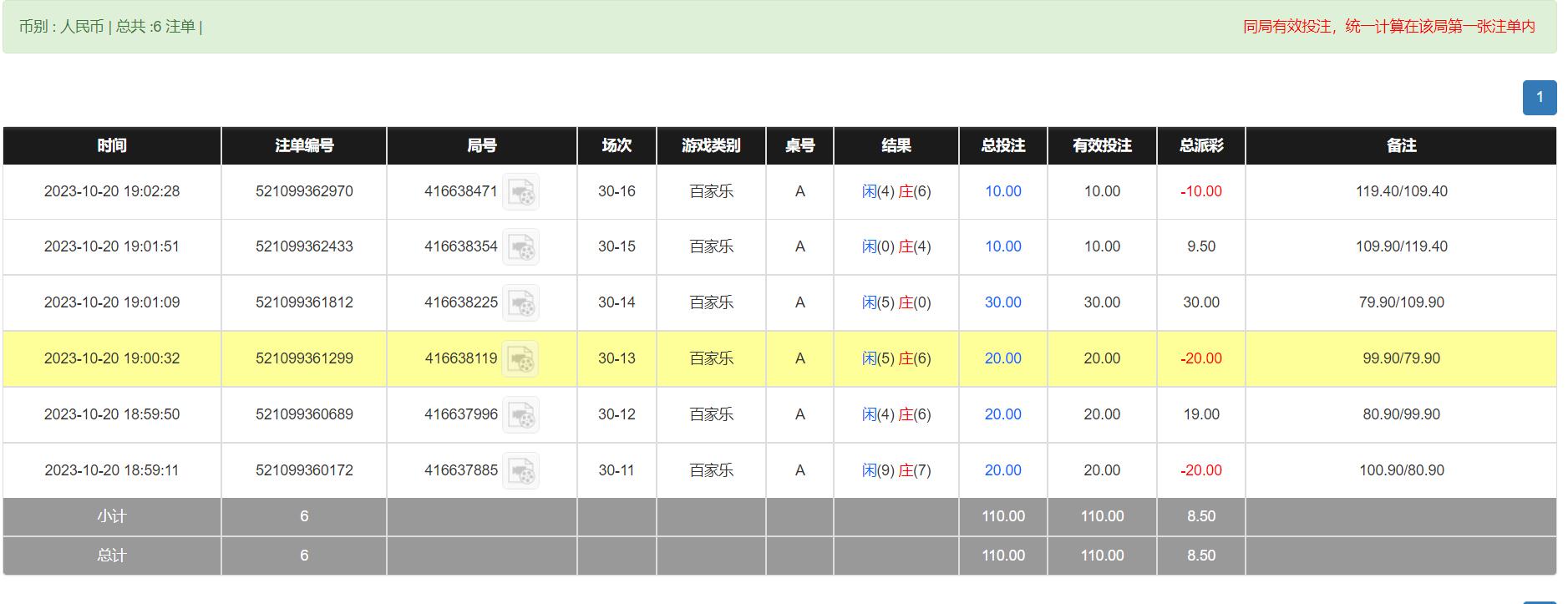Image resolution: width=1568 pixels, height=604 pixels.
Task: Open video replay icon for round 416638471
Action: (x=520, y=192)
